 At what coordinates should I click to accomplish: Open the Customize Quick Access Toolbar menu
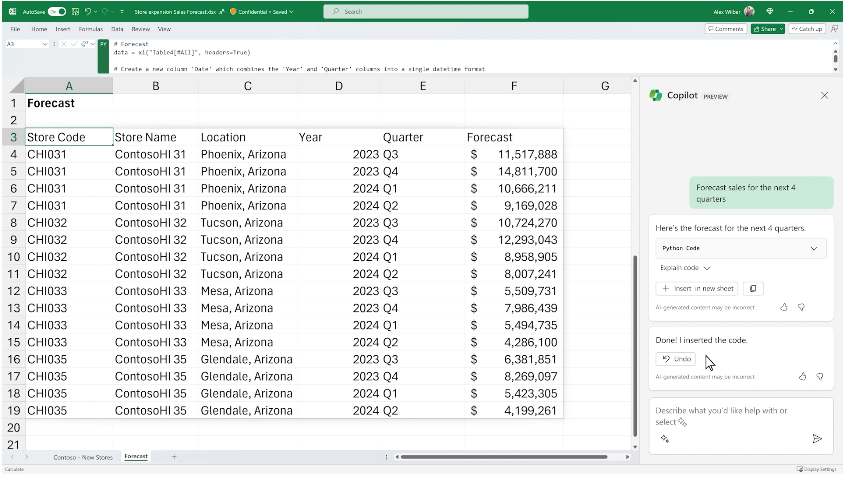coord(122,11)
